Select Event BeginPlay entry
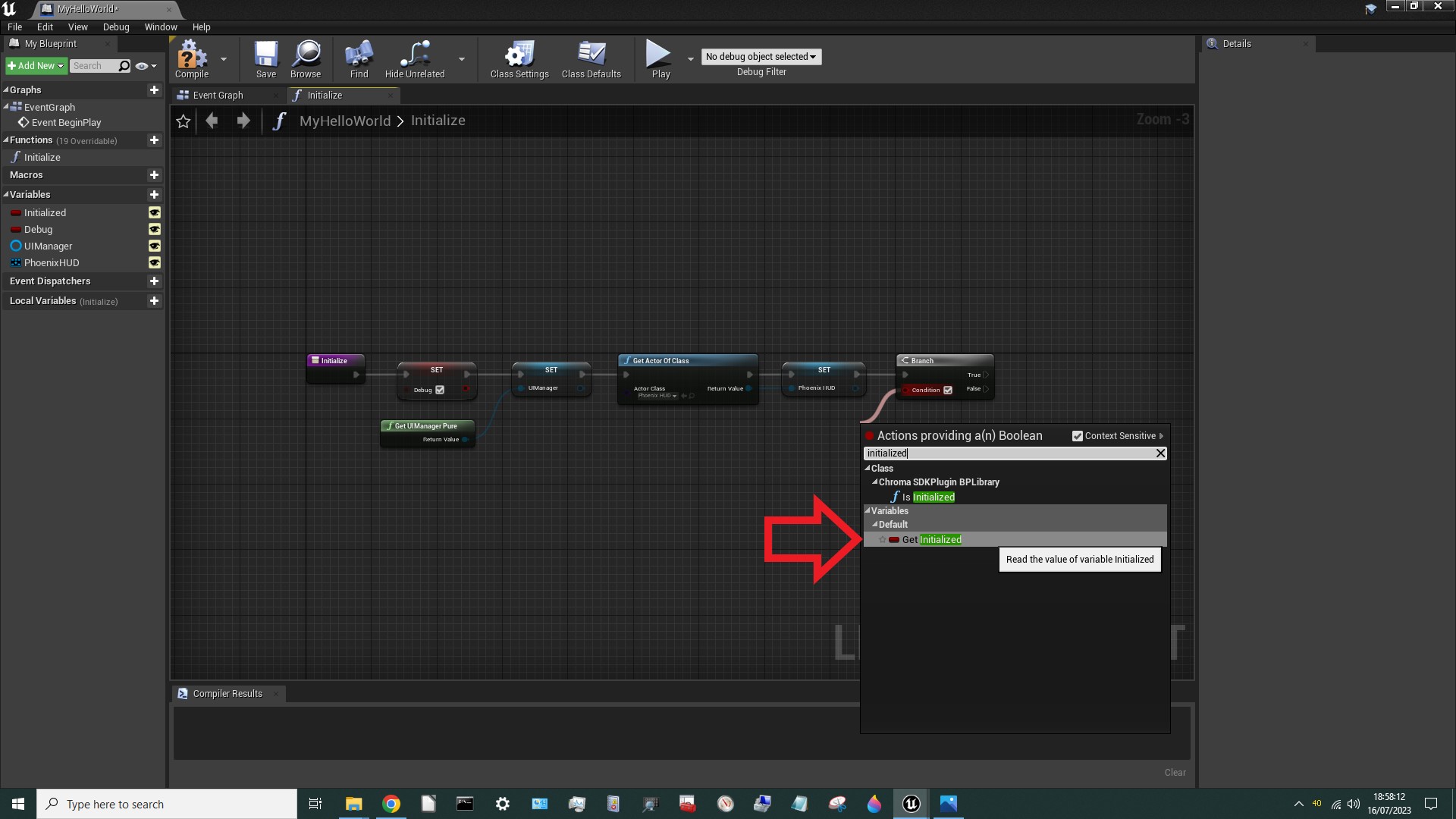1456x819 pixels. tap(66, 123)
